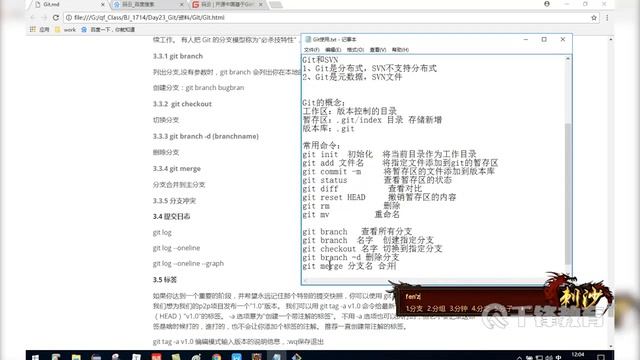This screenshot has height=360, width=640.
Task: Click 'git mv' line in Notepad
Action: pyautogui.click(x=351, y=214)
